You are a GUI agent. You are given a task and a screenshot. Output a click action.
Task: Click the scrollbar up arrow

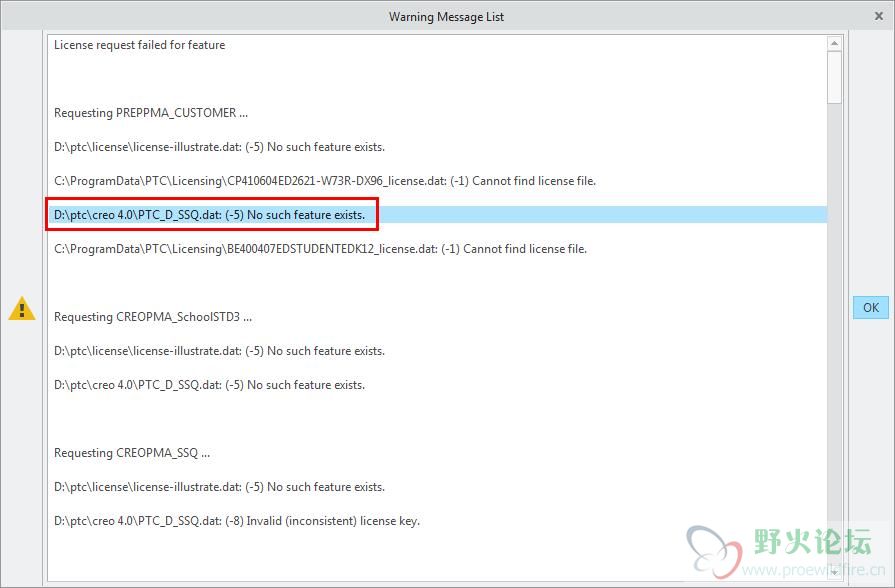[834, 43]
